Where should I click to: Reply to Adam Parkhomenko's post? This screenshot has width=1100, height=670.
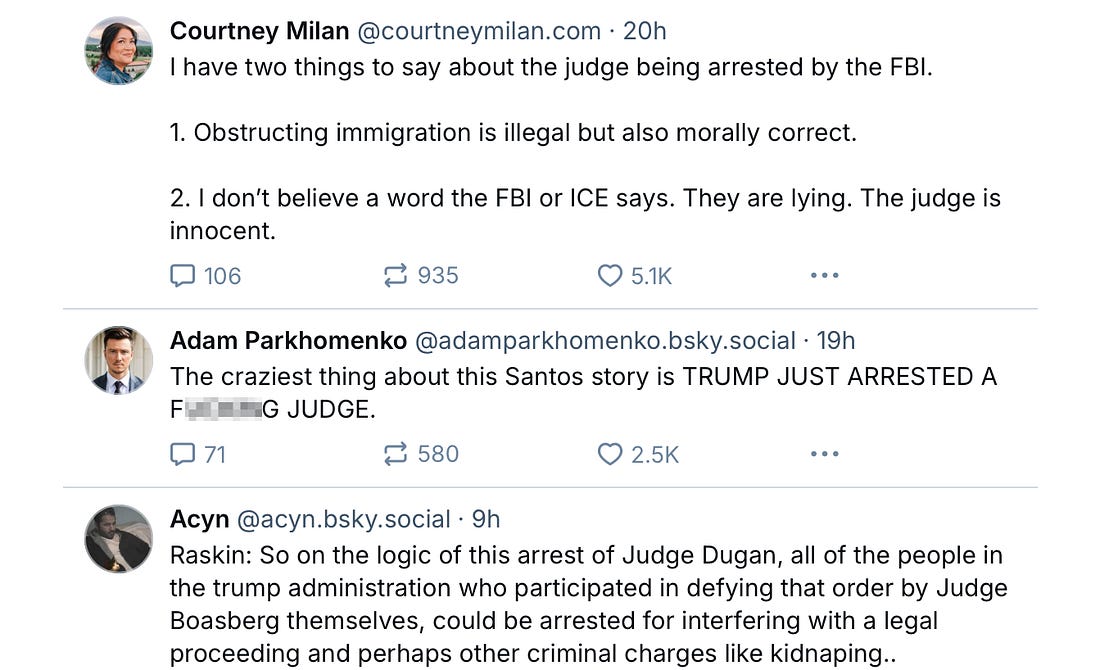(x=183, y=454)
